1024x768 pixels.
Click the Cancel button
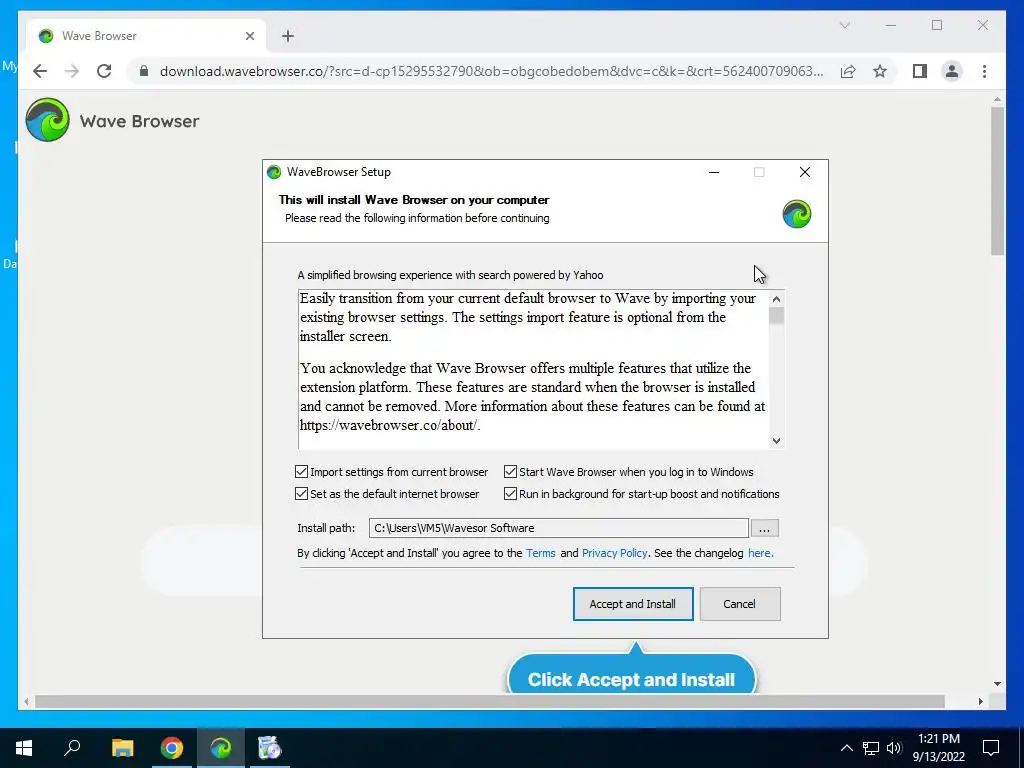(739, 604)
